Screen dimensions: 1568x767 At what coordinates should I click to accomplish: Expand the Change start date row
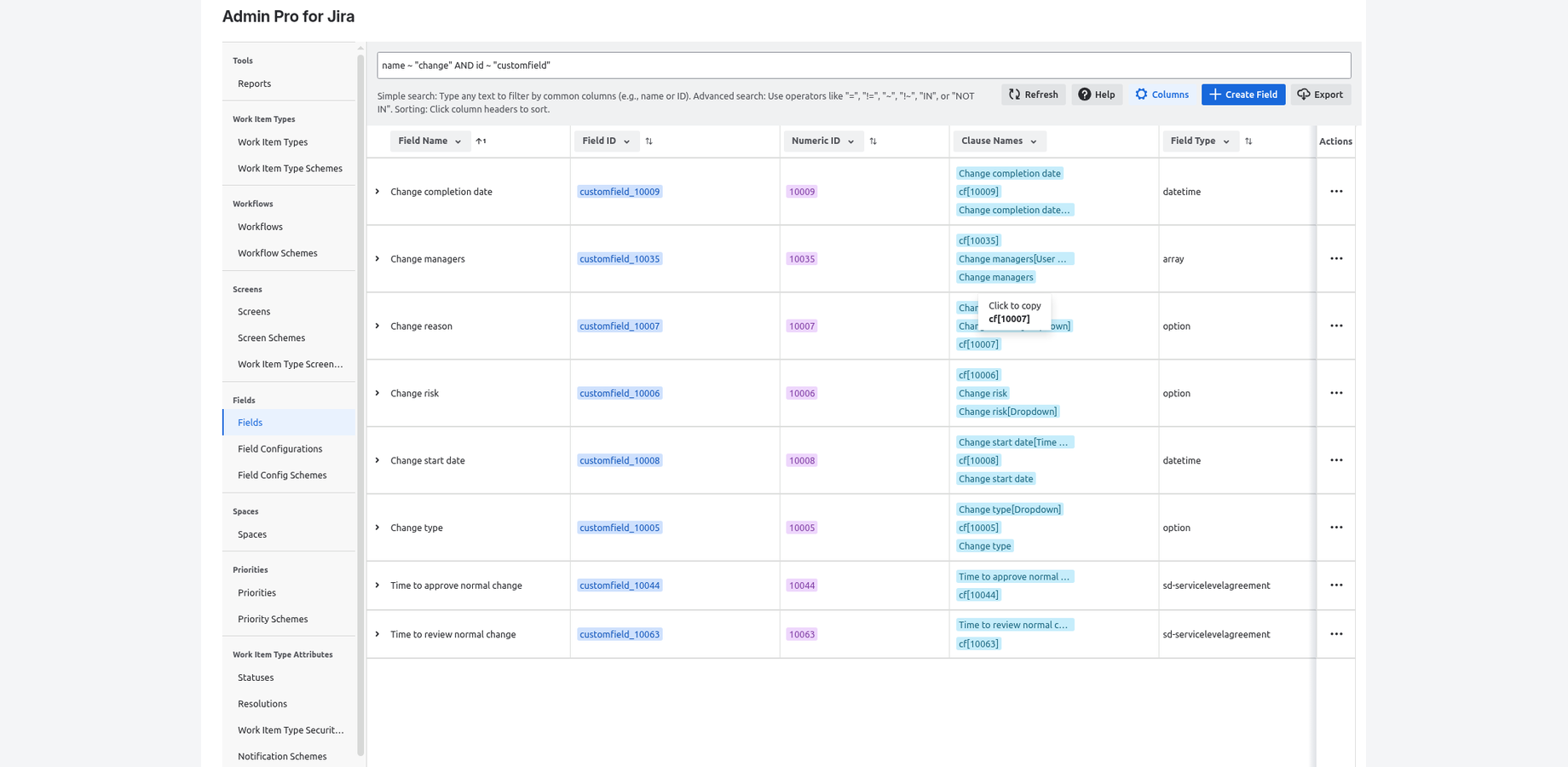point(378,461)
